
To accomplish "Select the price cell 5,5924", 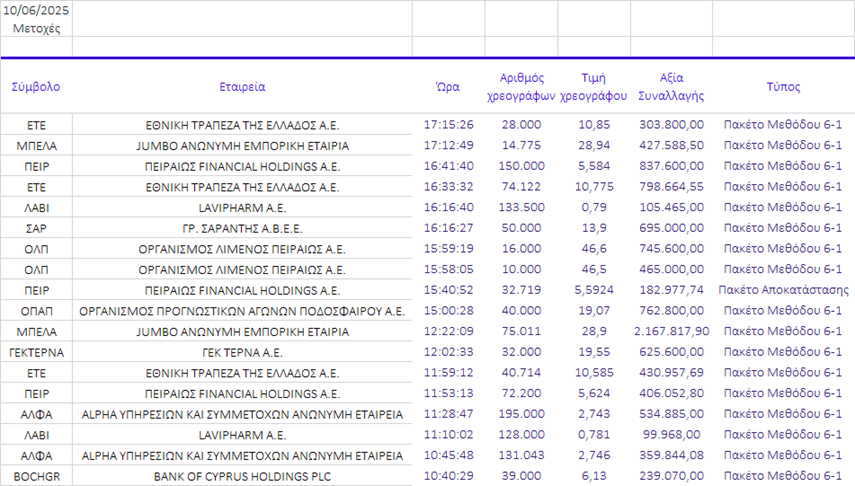I will click(593, 290).
